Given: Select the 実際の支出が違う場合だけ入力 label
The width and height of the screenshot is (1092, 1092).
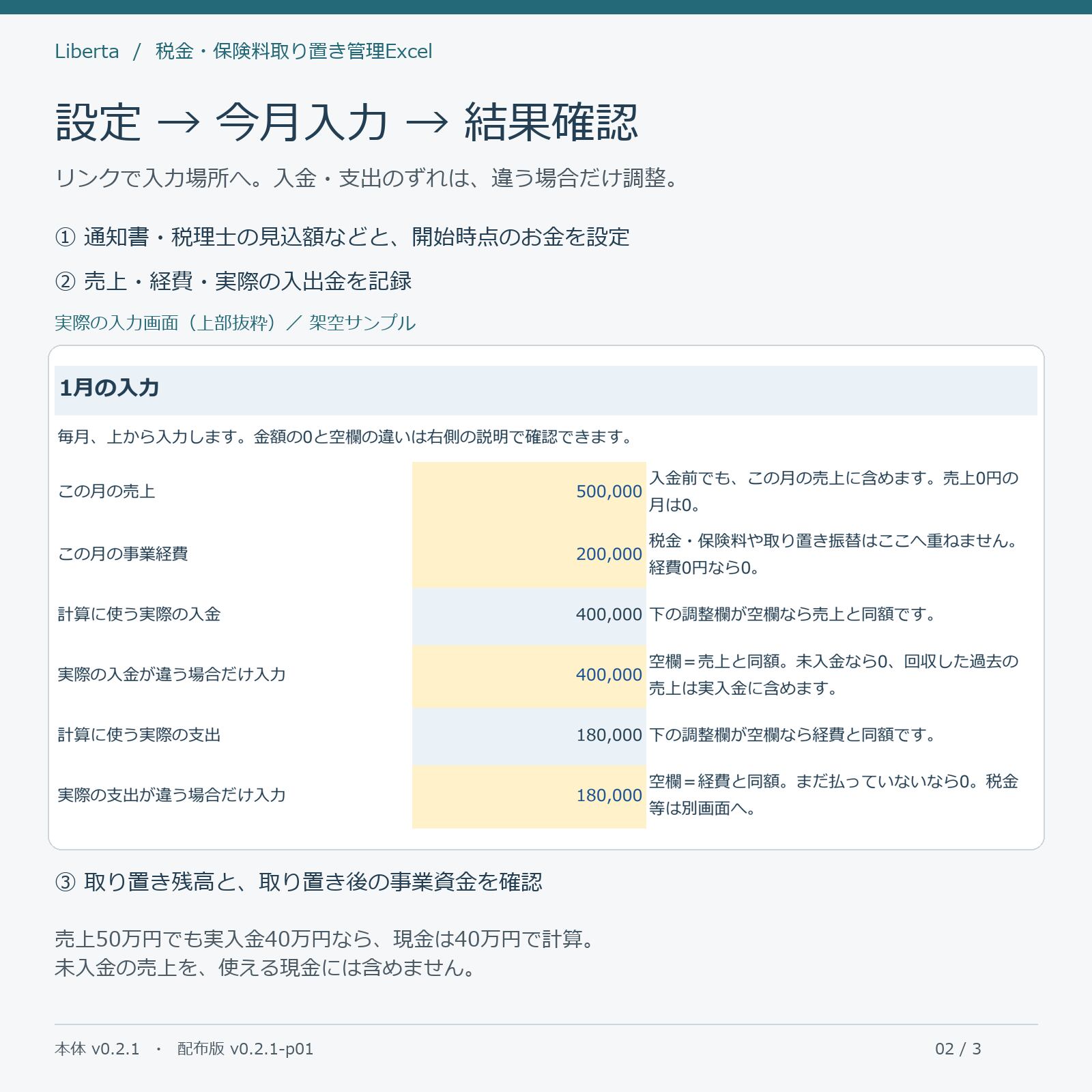Looking at the screenshot, I should [x=171, y=795].
